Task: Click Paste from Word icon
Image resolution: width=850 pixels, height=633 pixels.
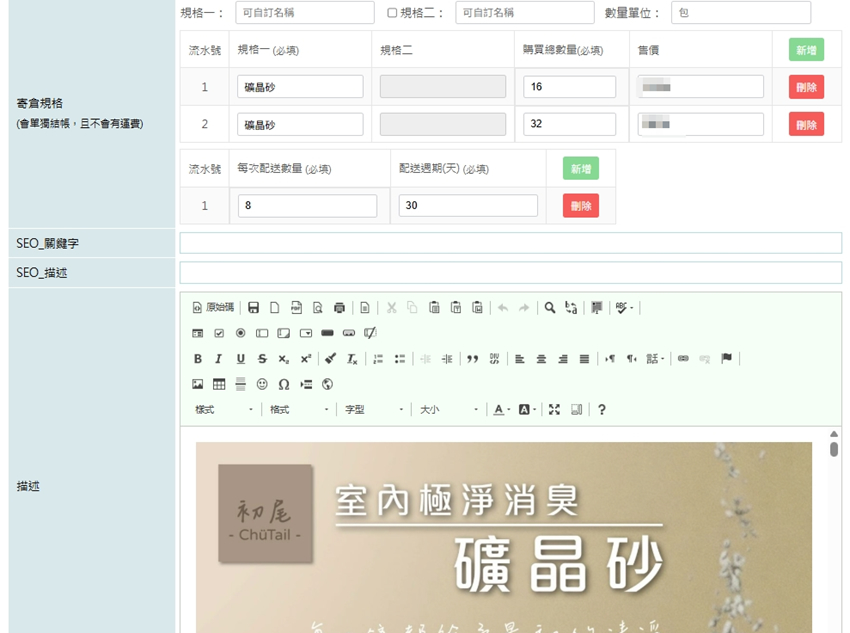Action: coord(477,308)
